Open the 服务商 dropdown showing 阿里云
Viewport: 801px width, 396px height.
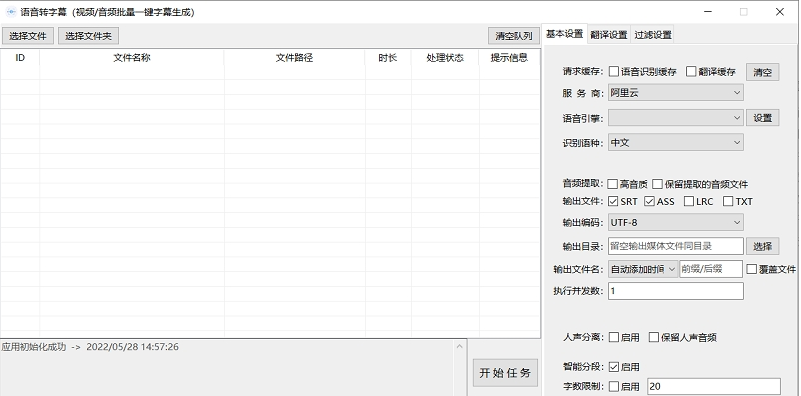tap(675, 92)
